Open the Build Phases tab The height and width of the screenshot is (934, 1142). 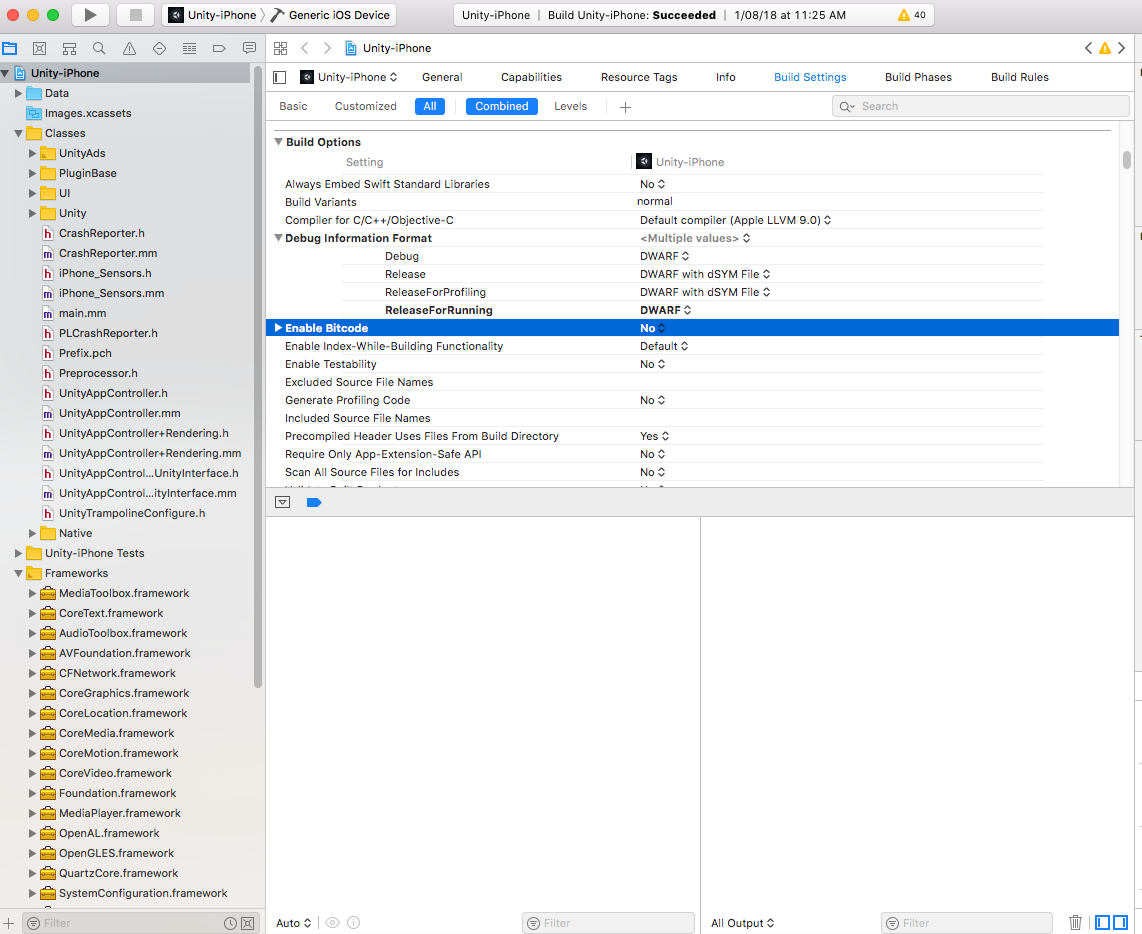pyautogui.click(x=918, y=77)
